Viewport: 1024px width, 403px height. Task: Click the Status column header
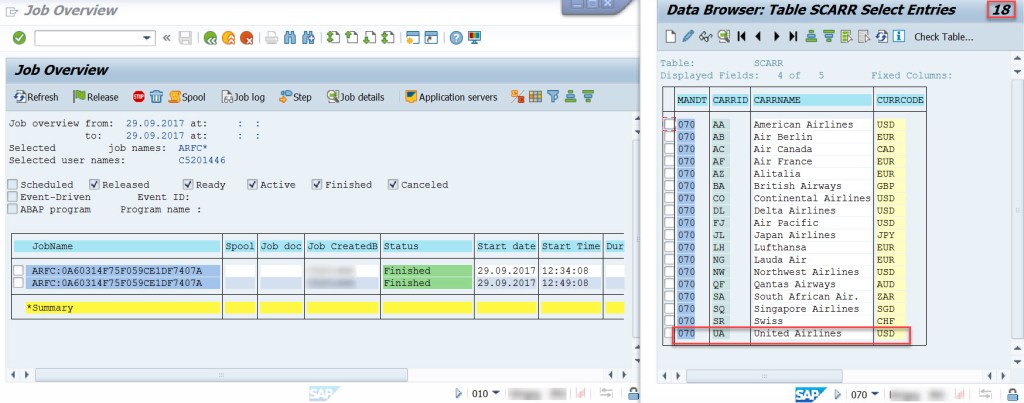(x=426, y=247)
